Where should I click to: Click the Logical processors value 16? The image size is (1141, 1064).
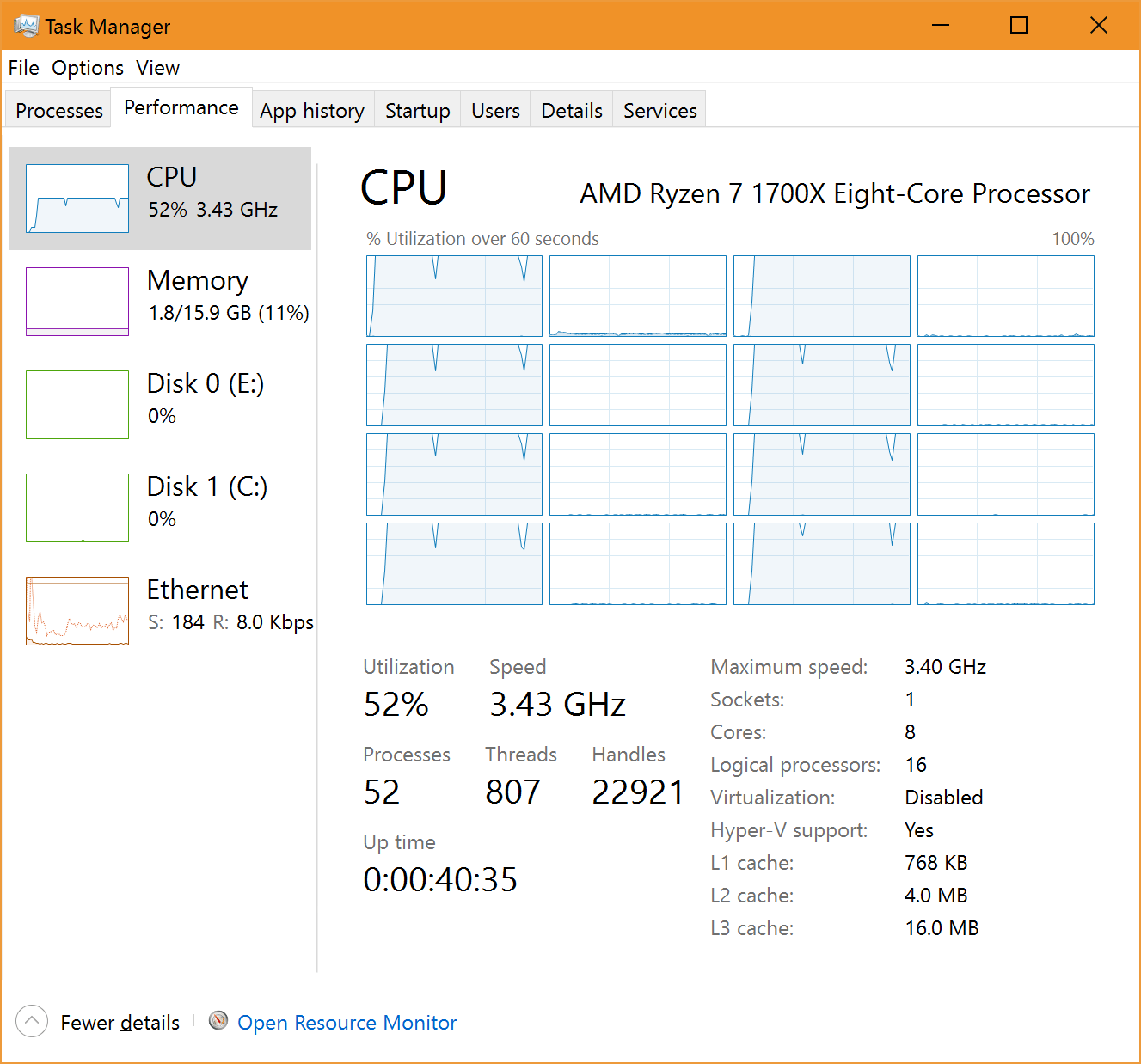click(916, 765)
